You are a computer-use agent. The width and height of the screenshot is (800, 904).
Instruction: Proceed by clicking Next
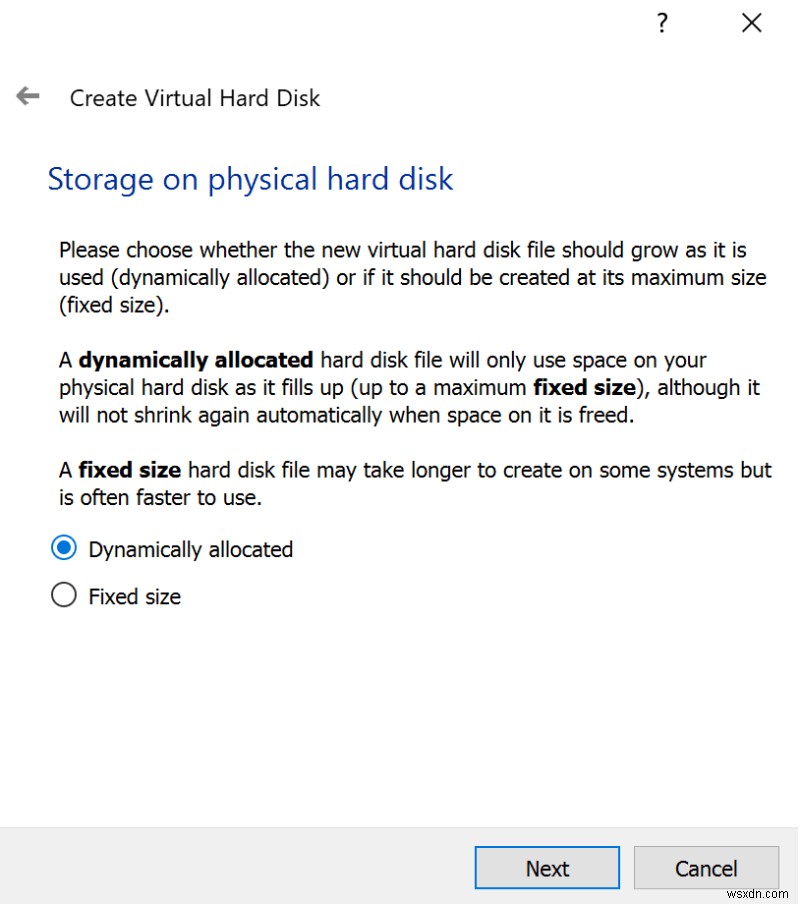tap(547, 868)
